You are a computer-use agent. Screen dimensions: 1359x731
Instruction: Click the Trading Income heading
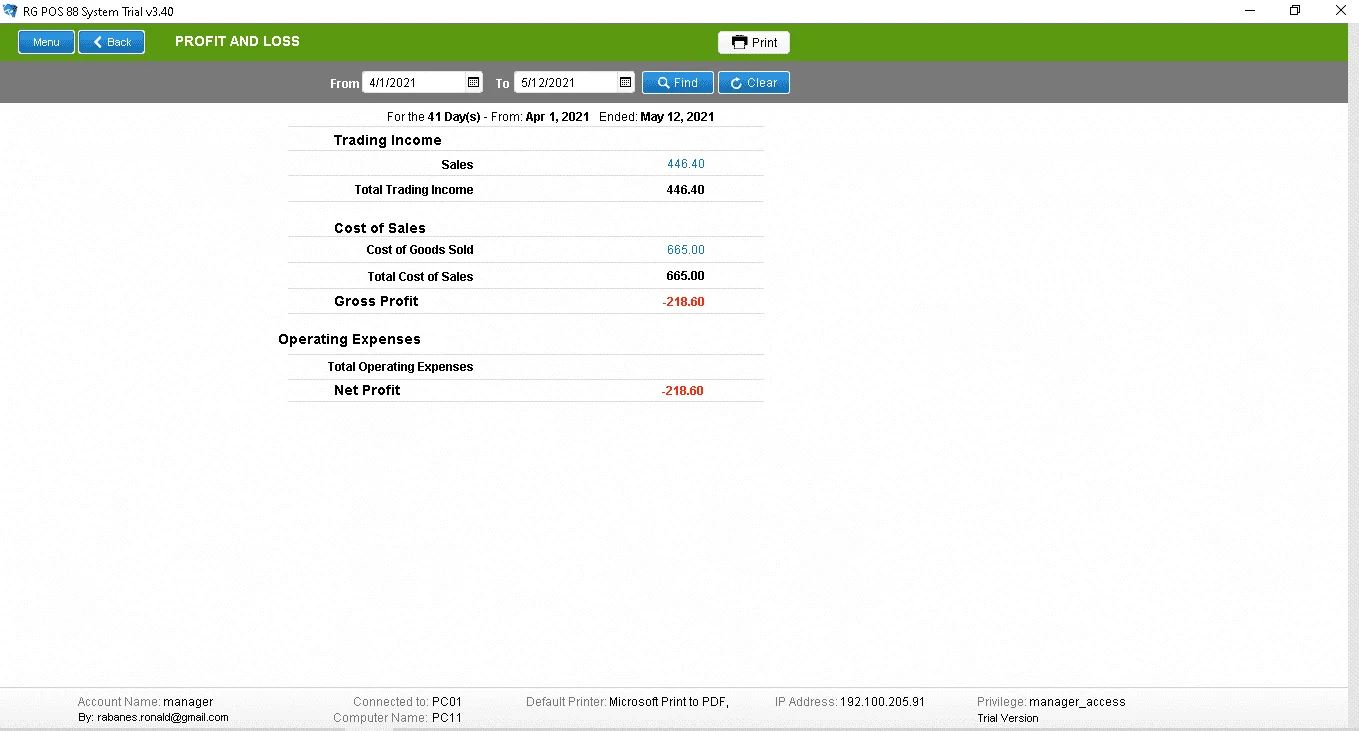[x=387, y=140]
